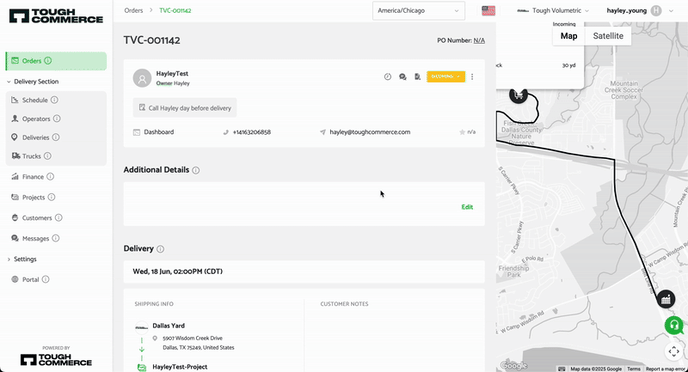Image resolution: width=688 pixels, height=372 pixels.
Task: Click the green headset support icon
Action: point(674,326)
